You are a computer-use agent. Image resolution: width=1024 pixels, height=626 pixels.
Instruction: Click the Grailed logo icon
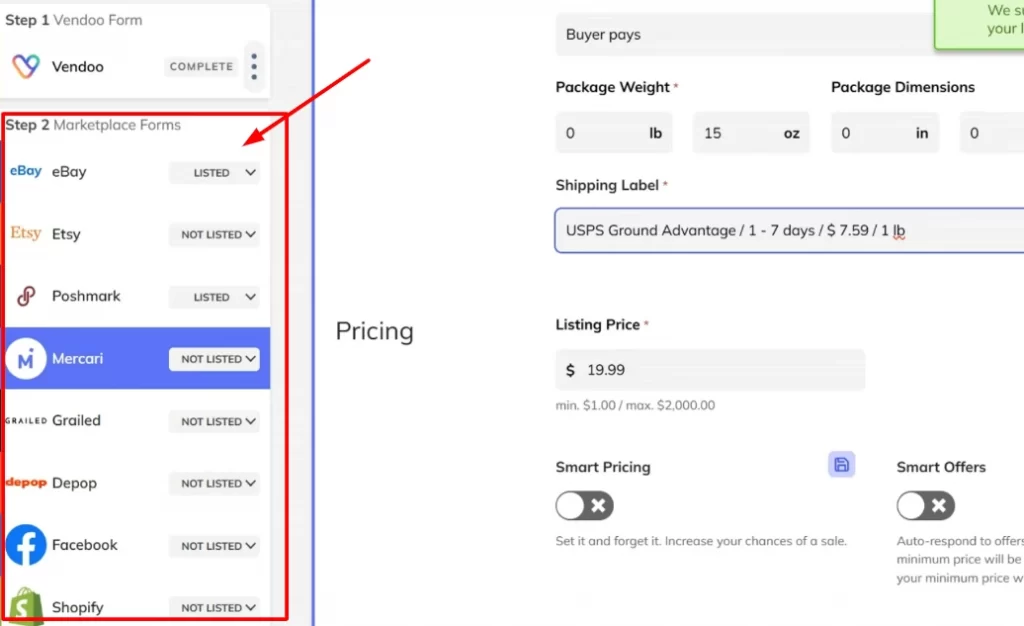[x=26, y=420]
